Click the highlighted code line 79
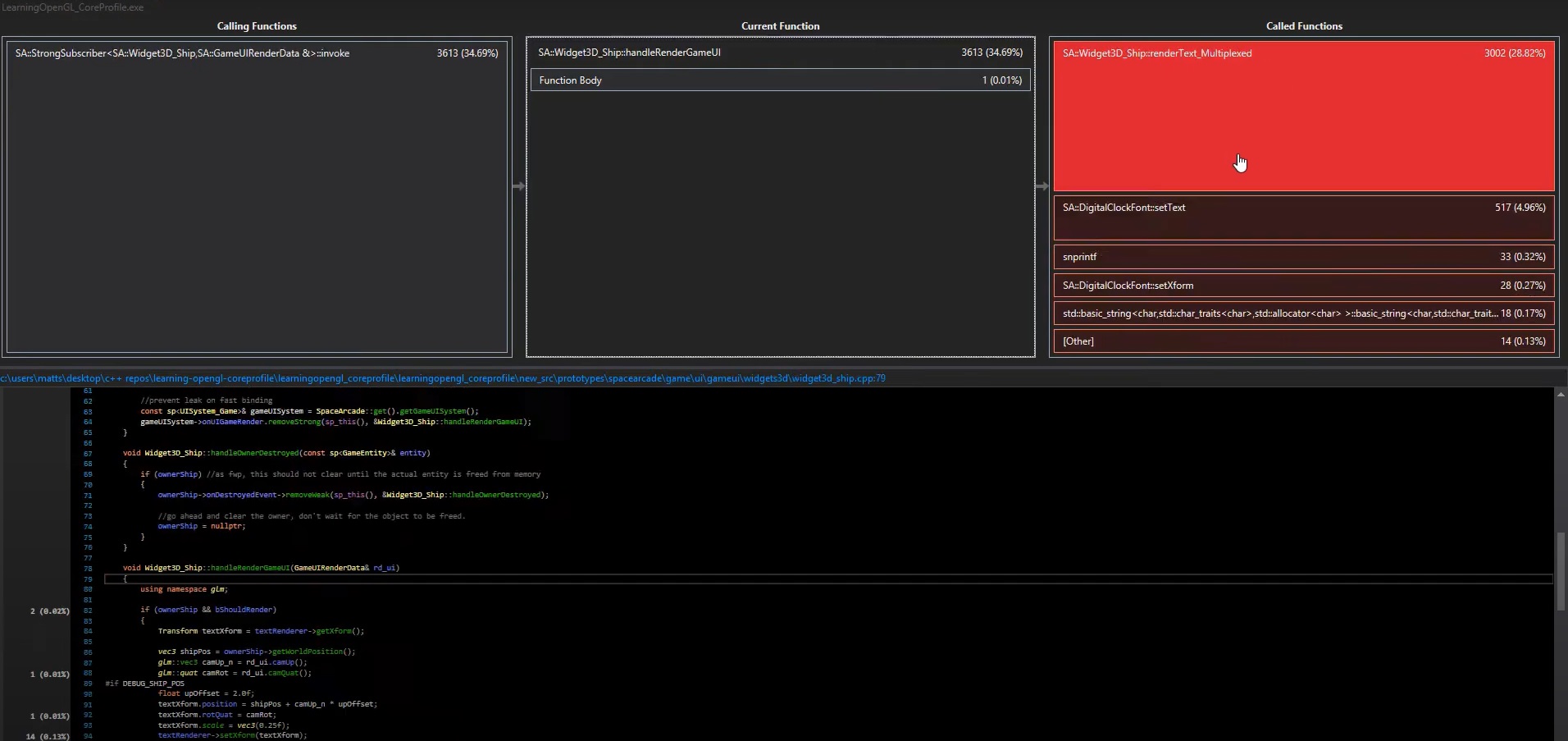The image size is (1568, 741). tap(828, 579)
